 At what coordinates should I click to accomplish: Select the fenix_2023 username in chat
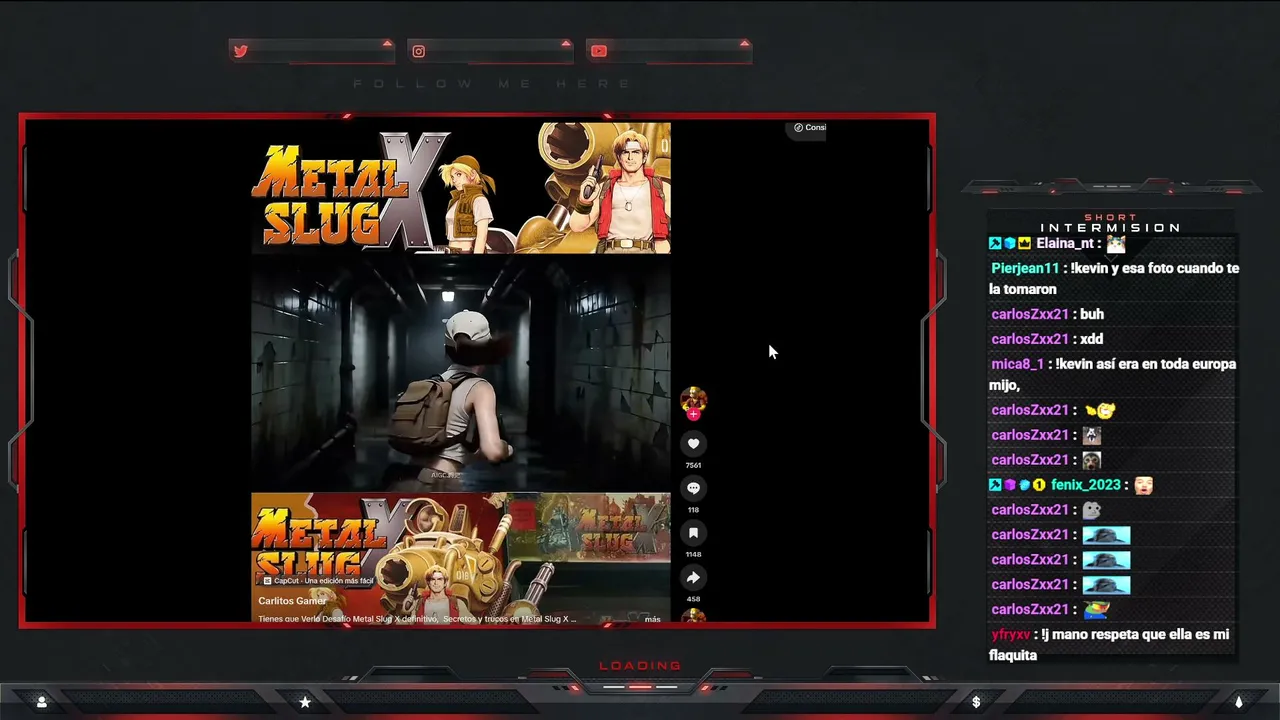(x=1086, y=485)
